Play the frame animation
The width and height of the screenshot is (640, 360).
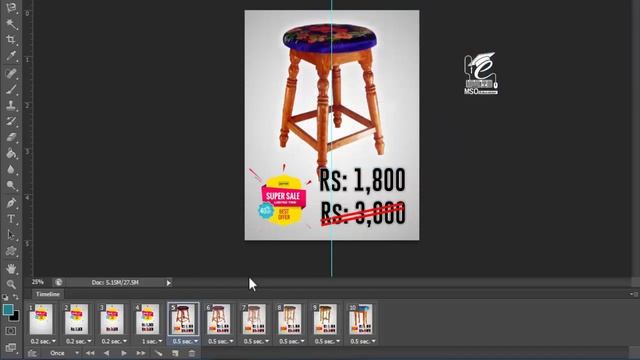pos(124,353)
